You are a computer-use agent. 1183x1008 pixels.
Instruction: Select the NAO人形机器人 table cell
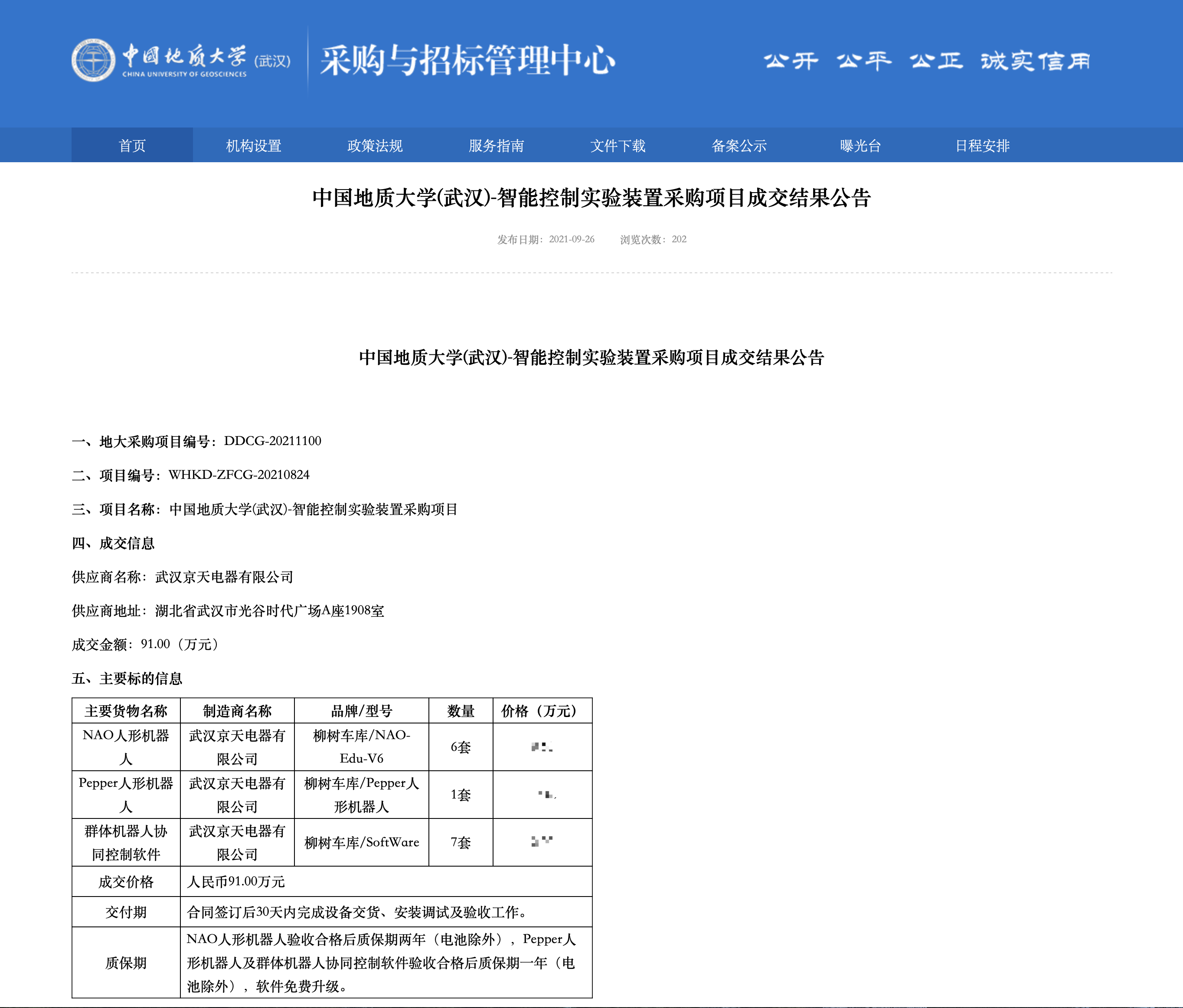coord(126,747)
